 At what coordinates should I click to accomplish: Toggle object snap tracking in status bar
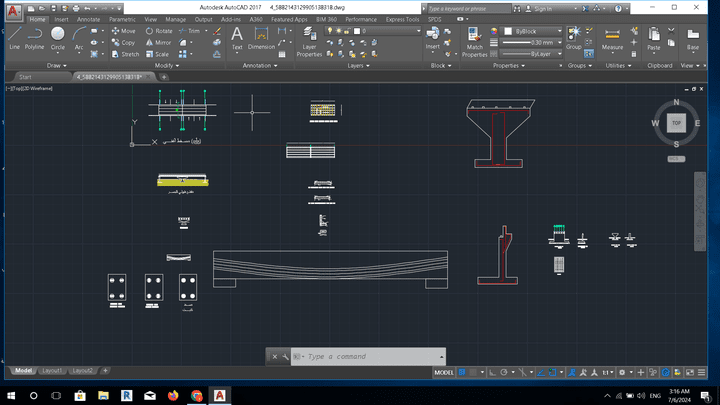point(541,372)
